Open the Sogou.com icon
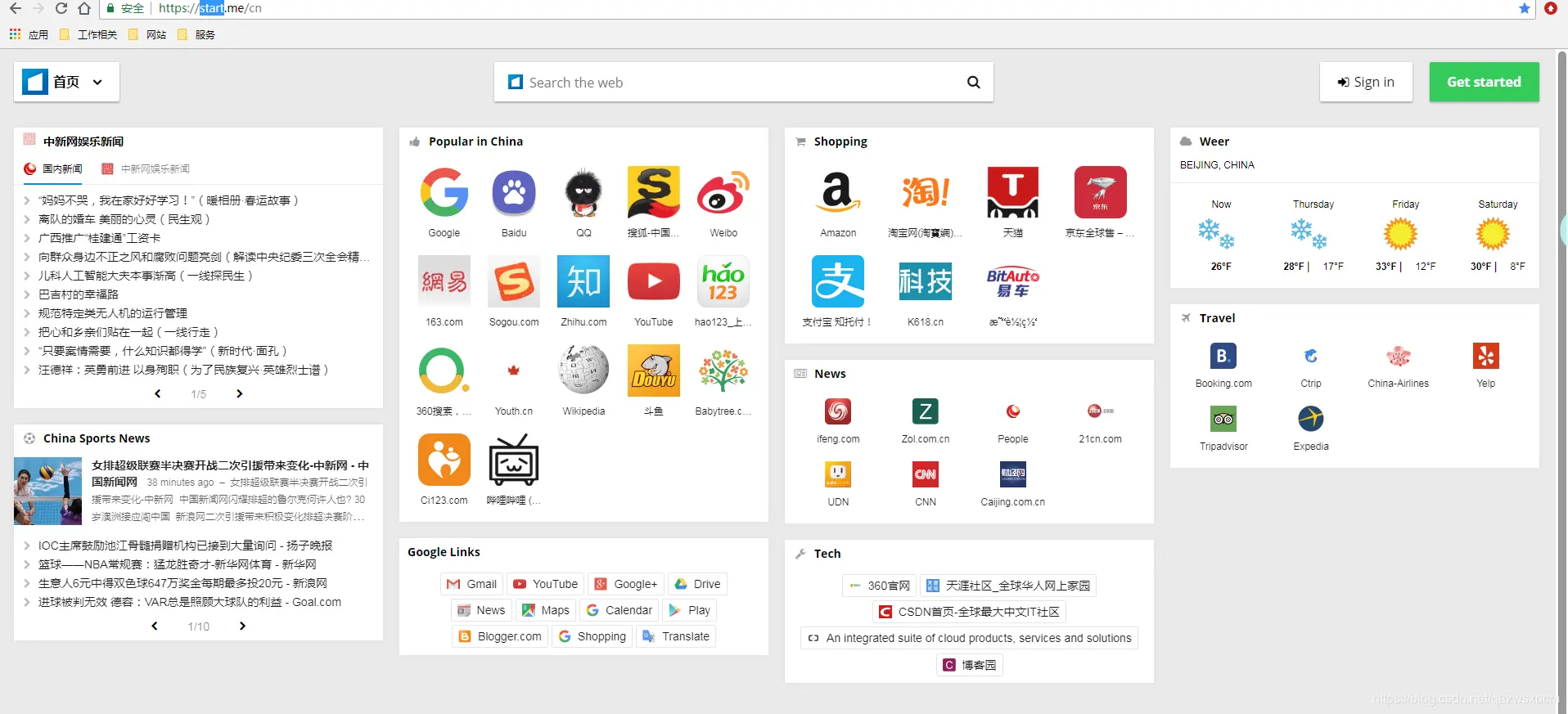The width and height of the screenshot is (1568, 714). tap(514, 282)
